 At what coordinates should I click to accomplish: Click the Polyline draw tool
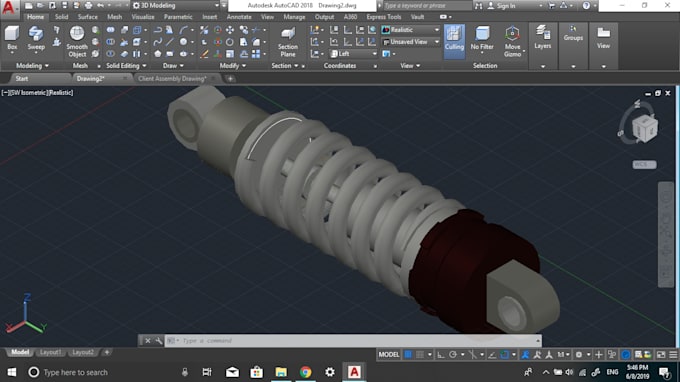tap(157, 30)
